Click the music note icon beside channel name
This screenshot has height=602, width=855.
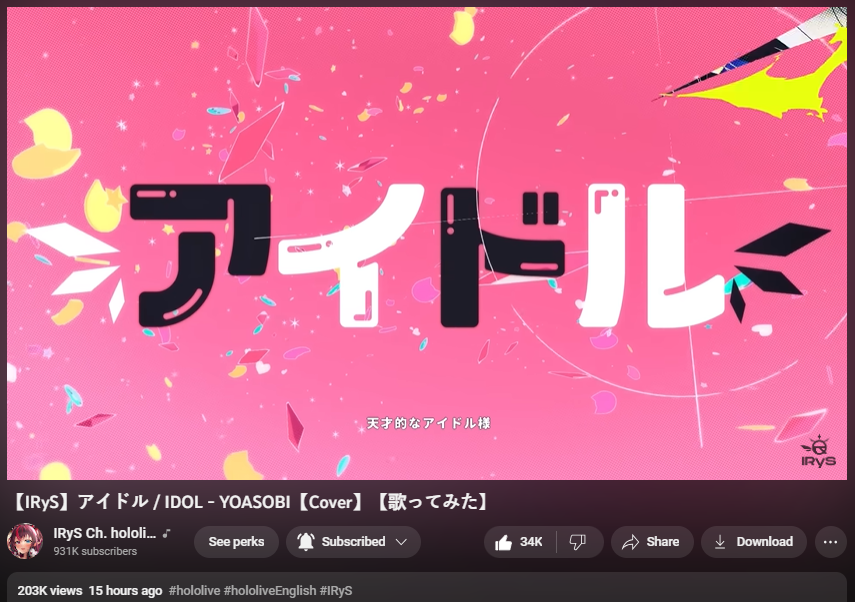coord(166,533)
